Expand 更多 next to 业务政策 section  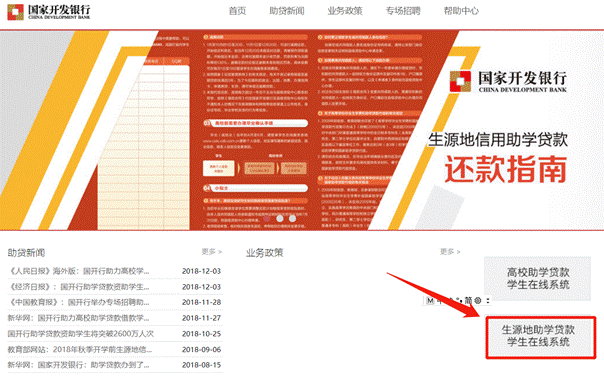pyautogui.click(x=450, y=252)
